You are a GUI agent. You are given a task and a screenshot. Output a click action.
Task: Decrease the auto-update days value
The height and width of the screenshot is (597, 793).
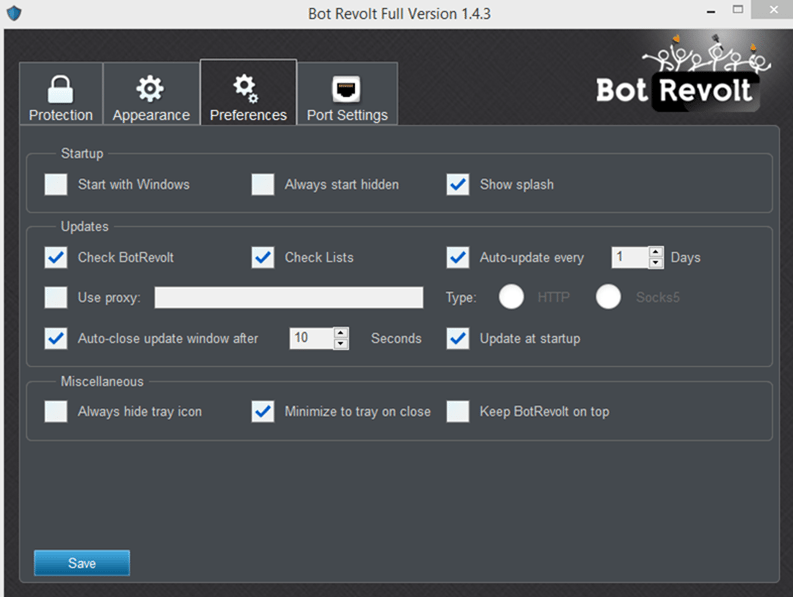pyautogui.click(x=656, y=263)
